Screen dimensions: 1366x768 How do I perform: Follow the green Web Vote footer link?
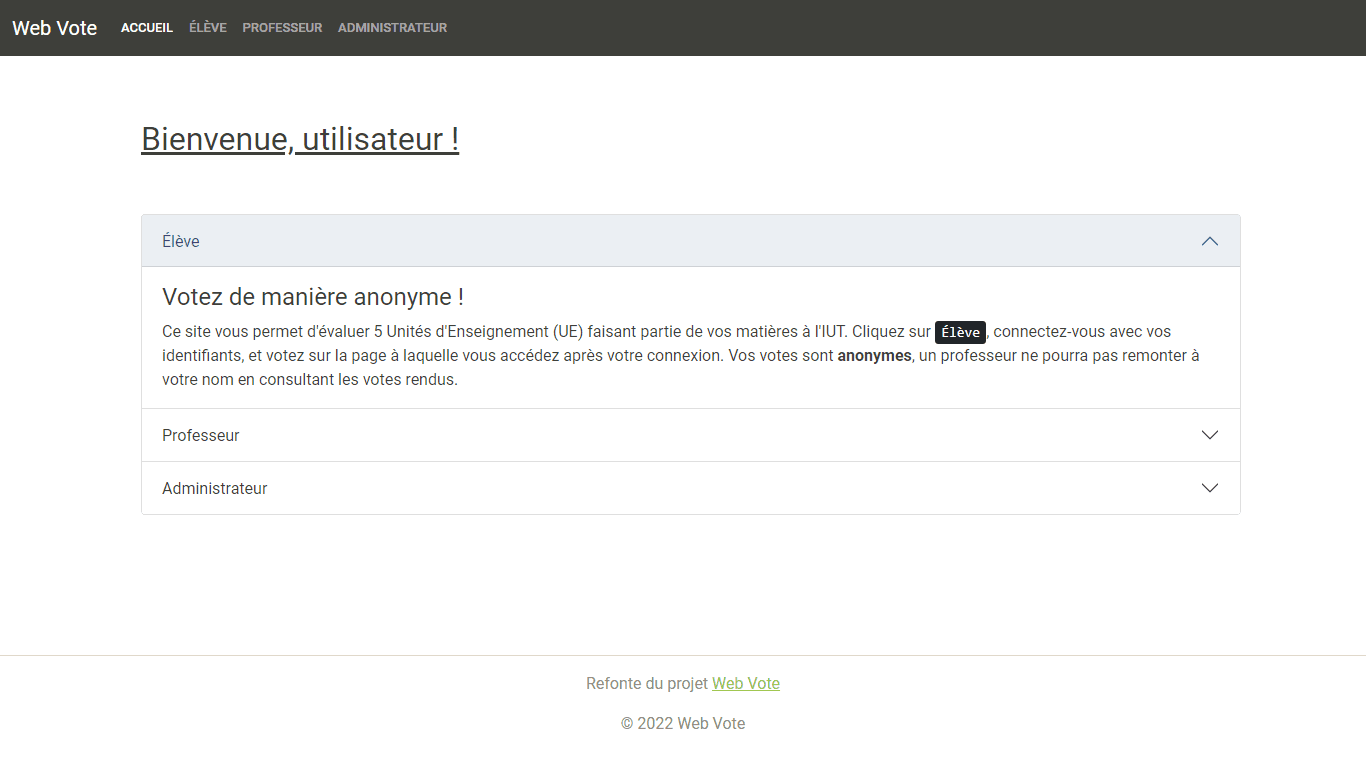[746, 684]
